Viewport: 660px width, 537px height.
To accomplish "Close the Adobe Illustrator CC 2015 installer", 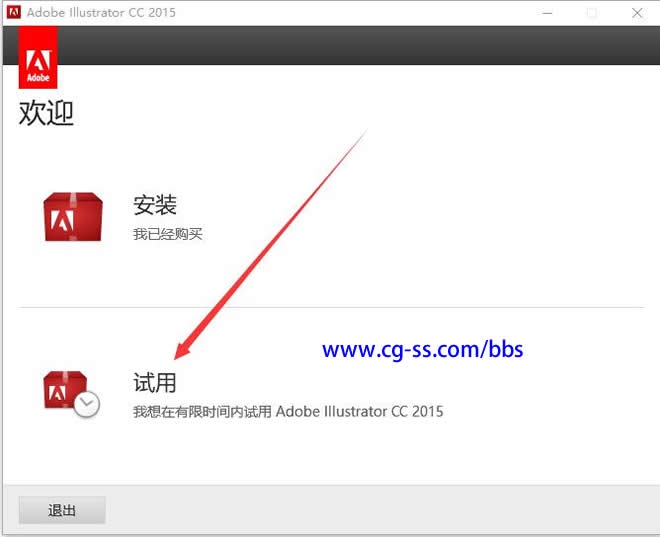I will point(637,12).
